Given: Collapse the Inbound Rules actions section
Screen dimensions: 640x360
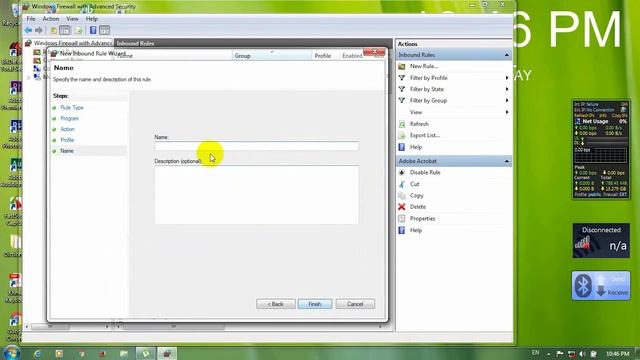Looking at the screenshot, I should 507,55.
